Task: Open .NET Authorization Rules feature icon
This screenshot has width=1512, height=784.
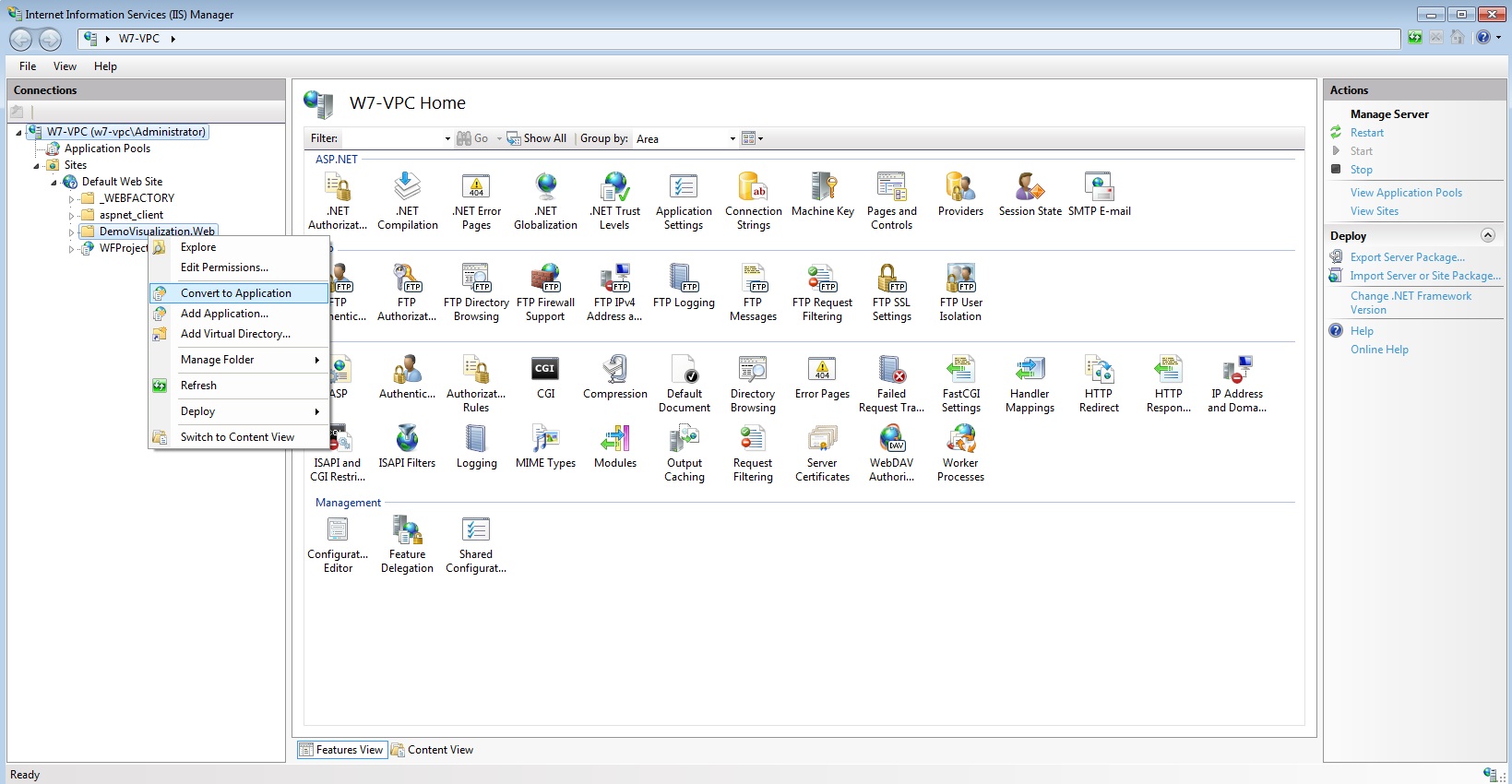Action: click(x=338, y=201)
